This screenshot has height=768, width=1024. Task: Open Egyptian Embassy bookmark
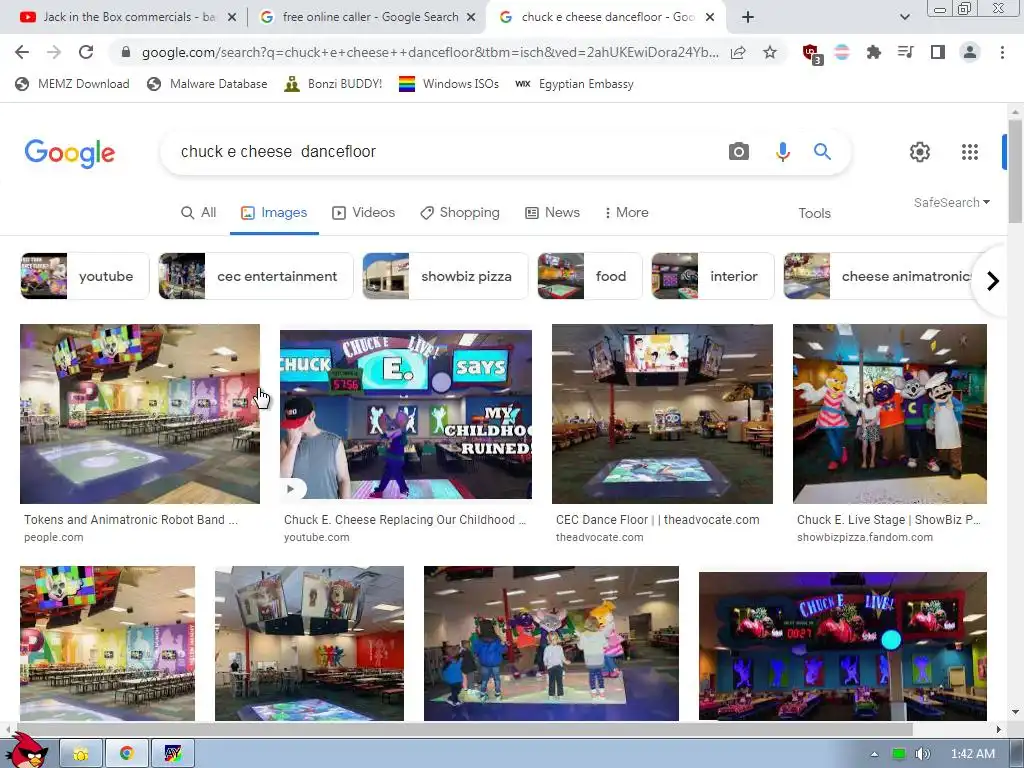pos(575,84)
